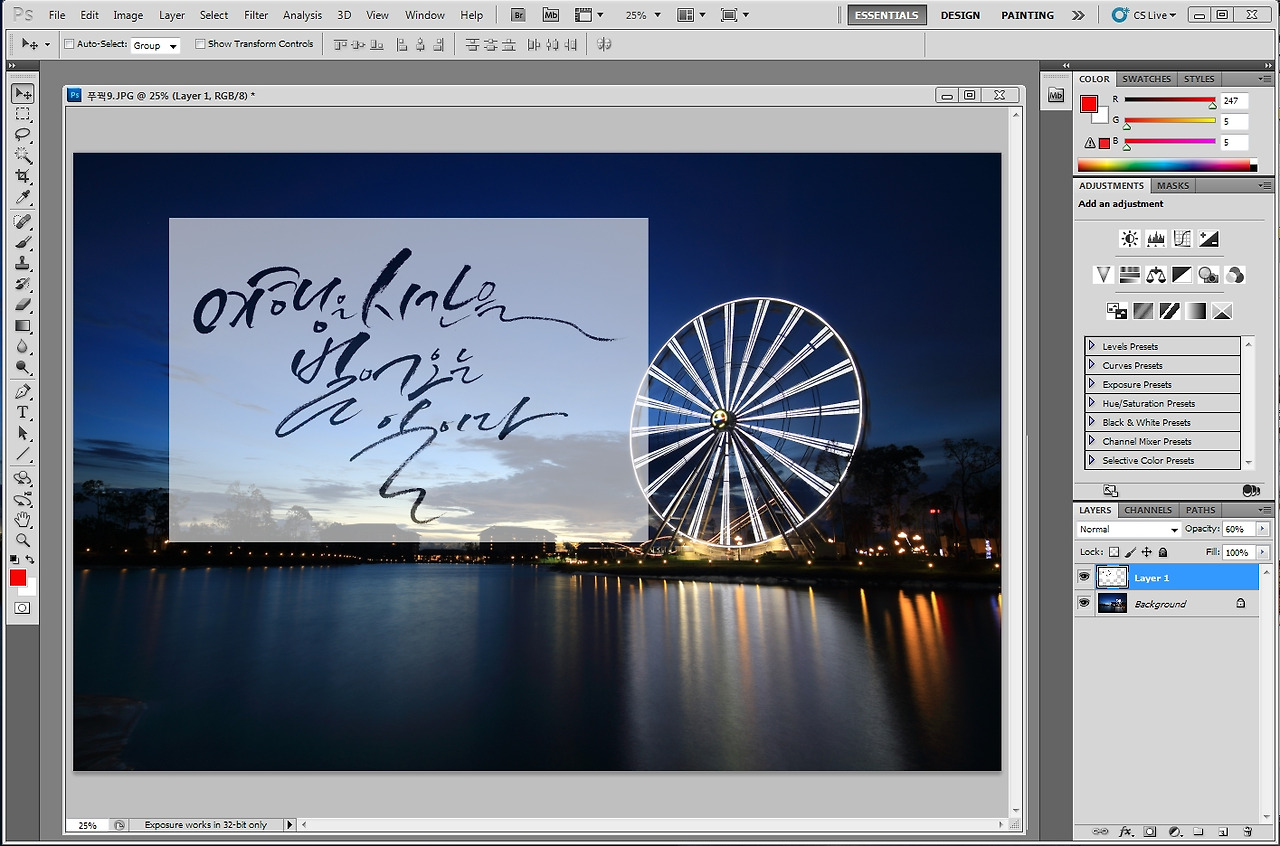This screenshot has height=846, width=1280.
Task: Enable Show Transform Controls checkbox
Action: pos(200,44)
